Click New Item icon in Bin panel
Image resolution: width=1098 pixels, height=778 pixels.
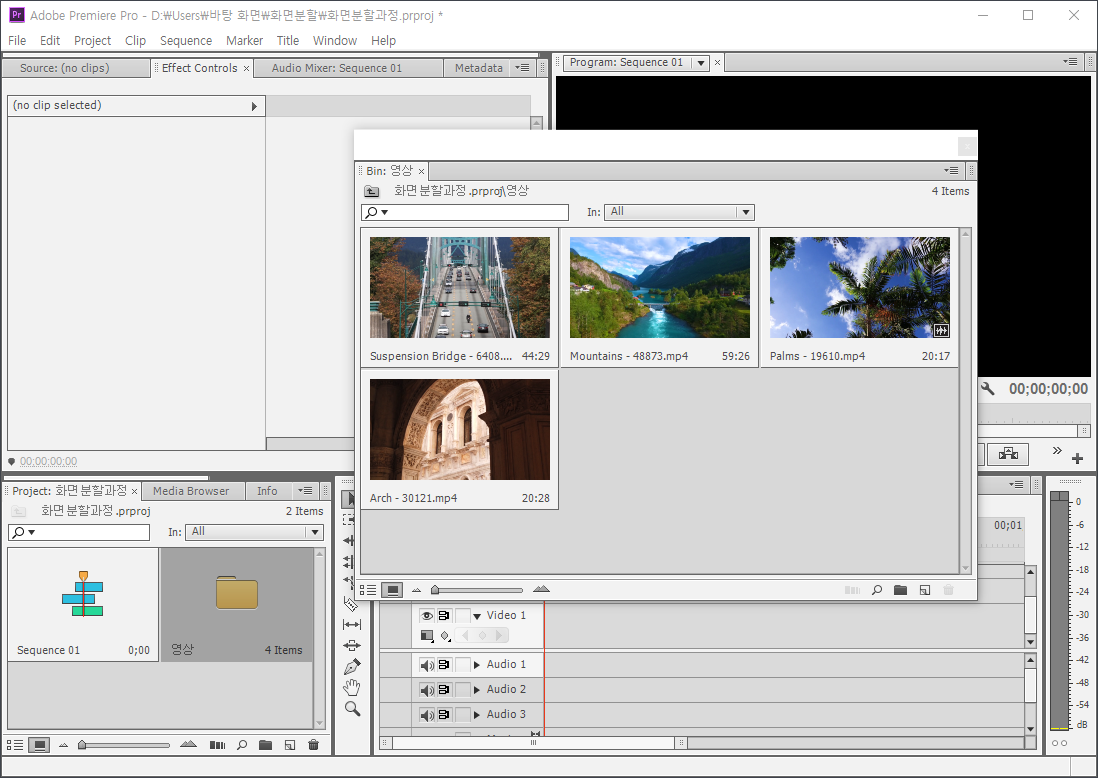click(925, 590)
